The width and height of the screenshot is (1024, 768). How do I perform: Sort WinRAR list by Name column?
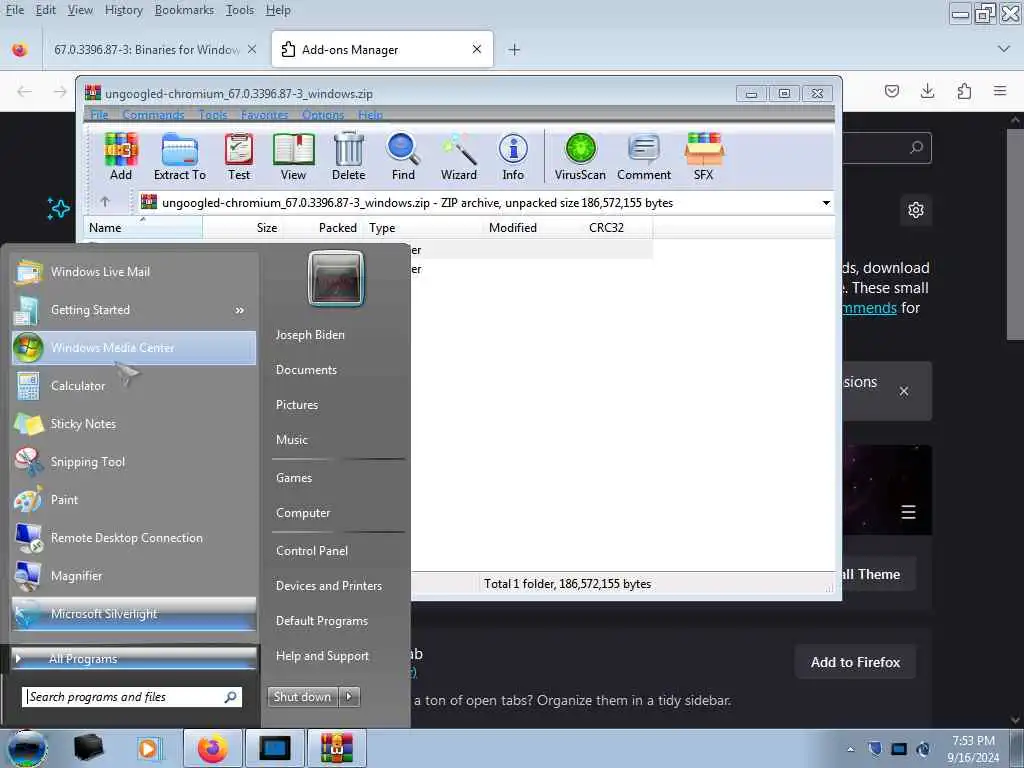coord(143,227)
